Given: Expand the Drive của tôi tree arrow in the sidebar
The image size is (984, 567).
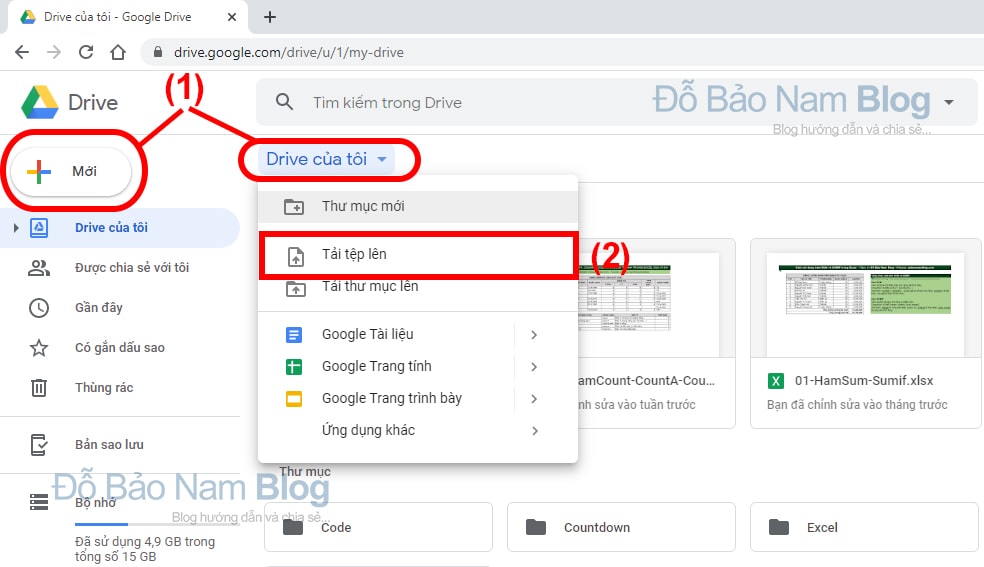Looking at the screenshot, I should 16,228.
